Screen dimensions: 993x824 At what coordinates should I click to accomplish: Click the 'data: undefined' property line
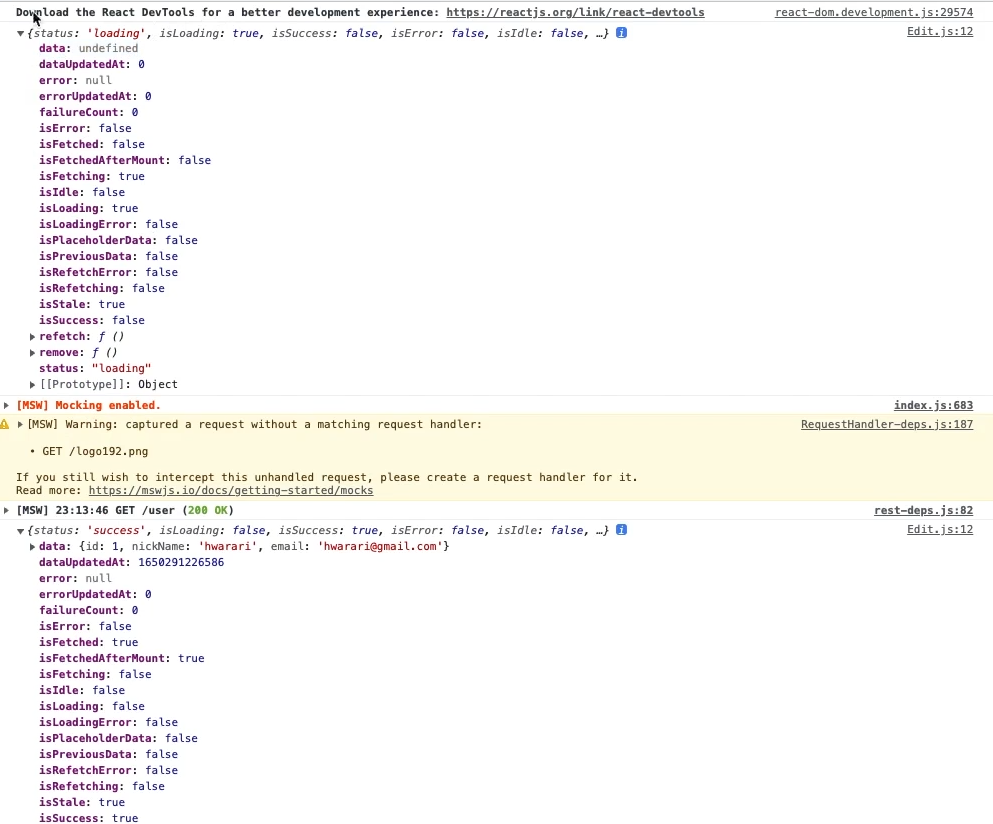pos(88,48)
